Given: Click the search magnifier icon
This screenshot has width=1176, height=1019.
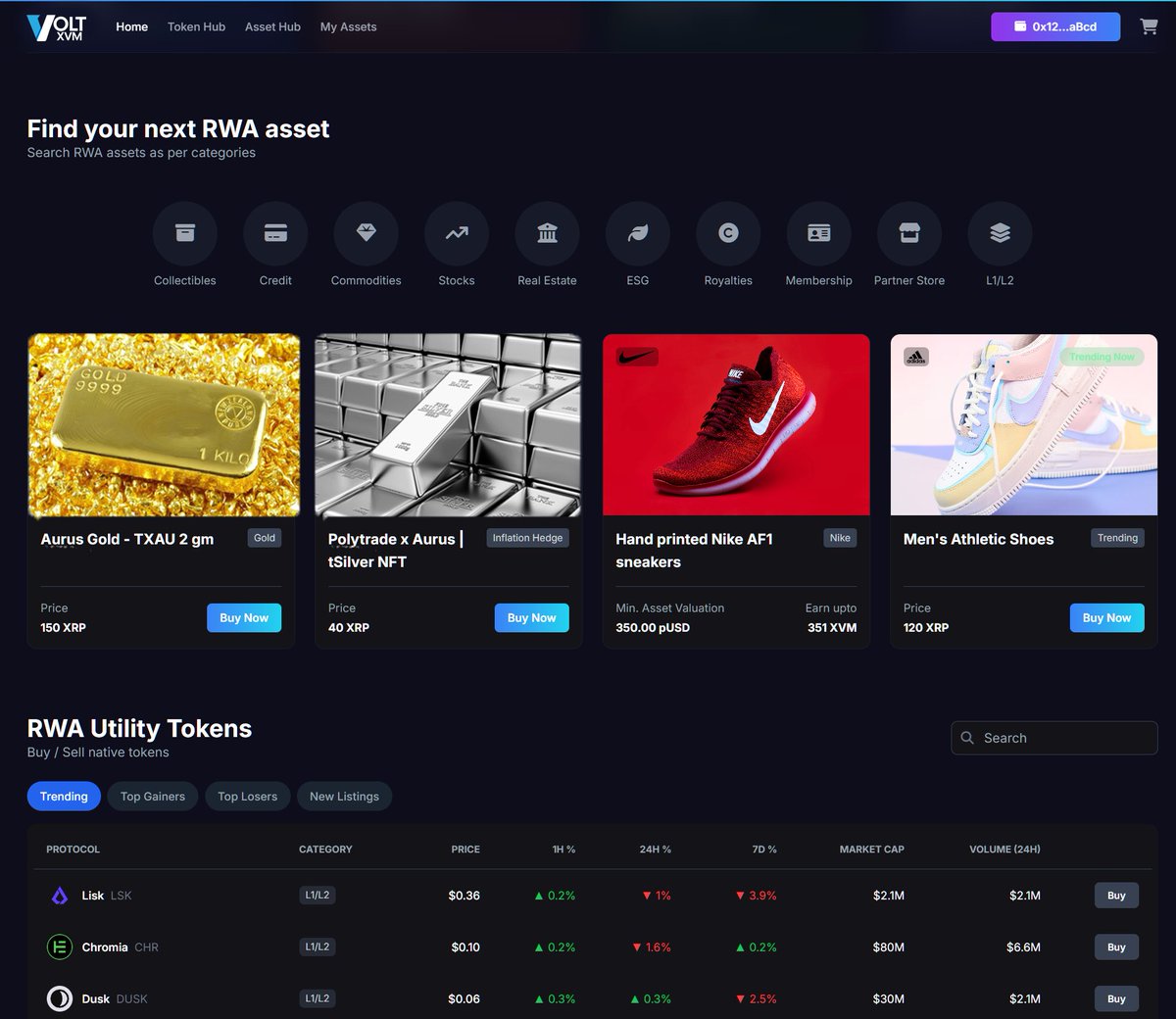Looking at the screenshot, I should (967, 738).
